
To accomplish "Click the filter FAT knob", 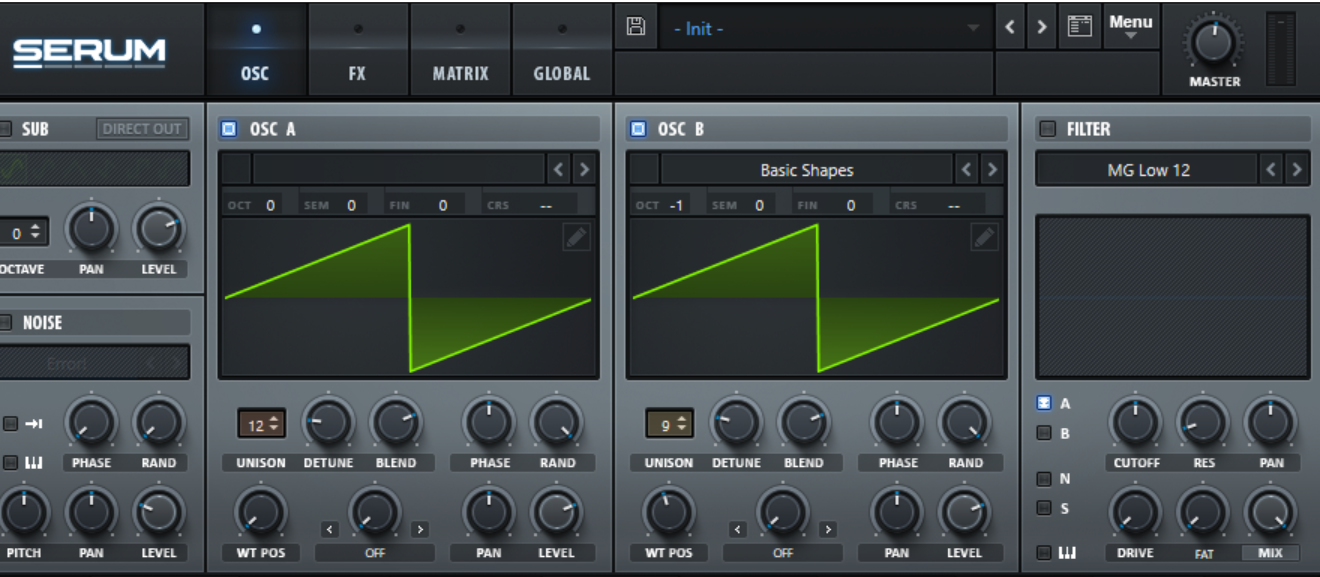I will click(x=1203, y=512).
